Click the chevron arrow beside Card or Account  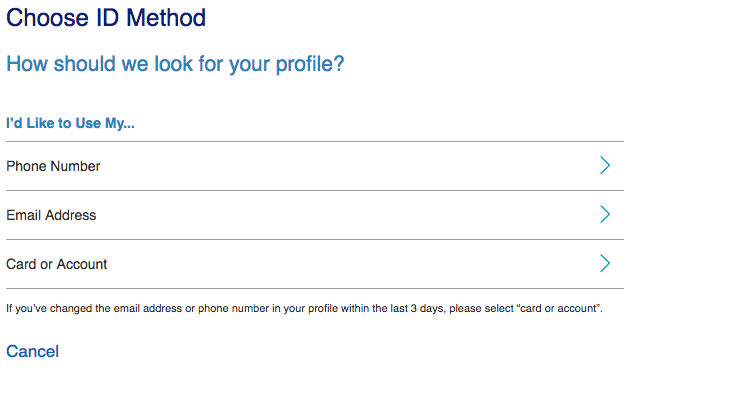(605, 263)
